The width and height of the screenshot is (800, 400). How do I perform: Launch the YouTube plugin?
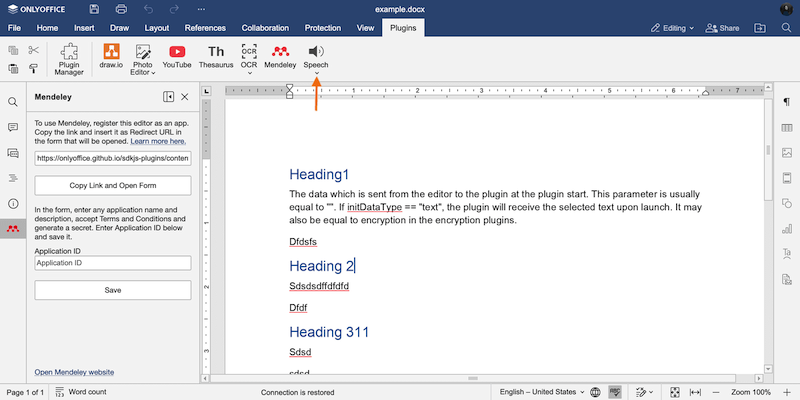pyautogui.click(x=177, y=56)
